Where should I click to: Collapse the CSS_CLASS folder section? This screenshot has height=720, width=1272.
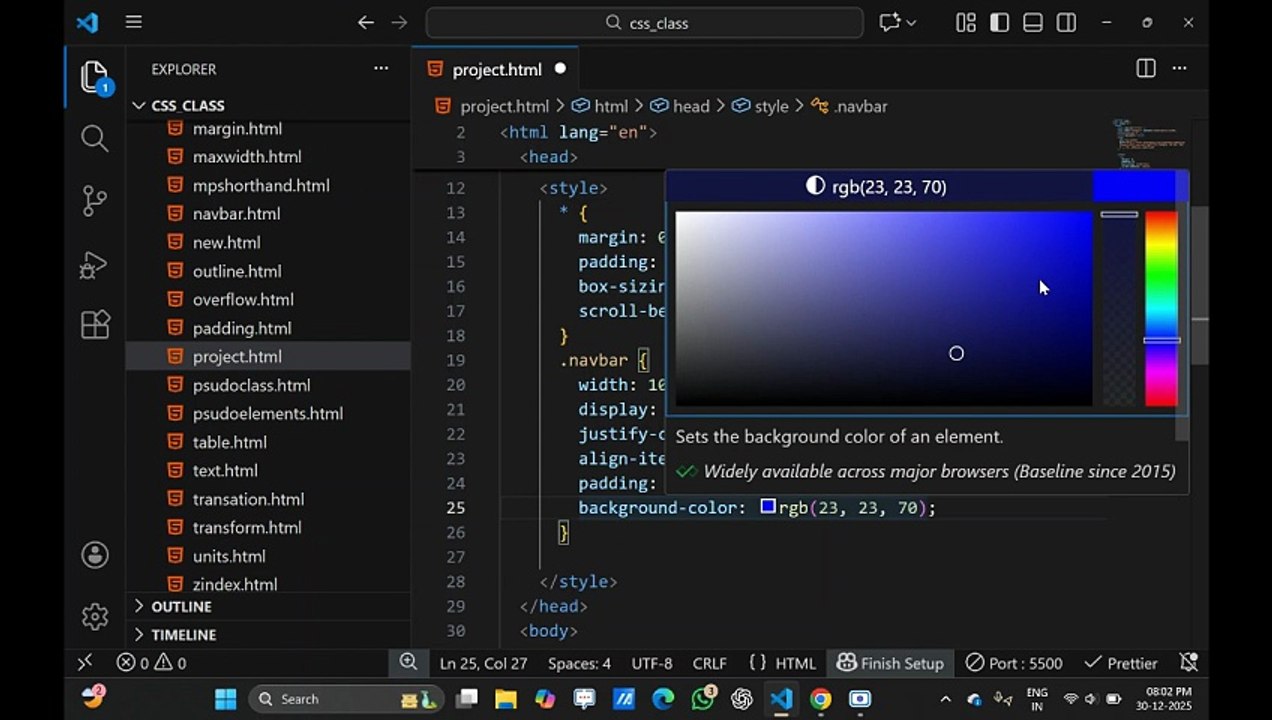coord(188,105)
